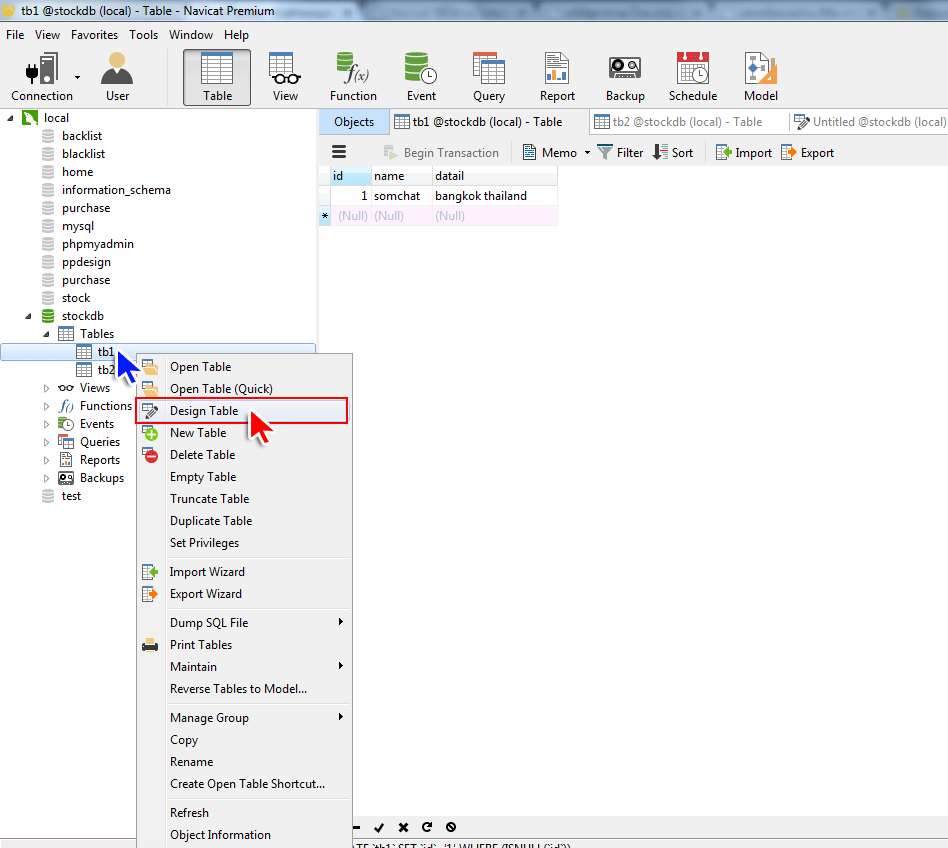Choose Open Table (Quick) menu item
This screenshot has width=948, height=848.
tap(244, 389)
